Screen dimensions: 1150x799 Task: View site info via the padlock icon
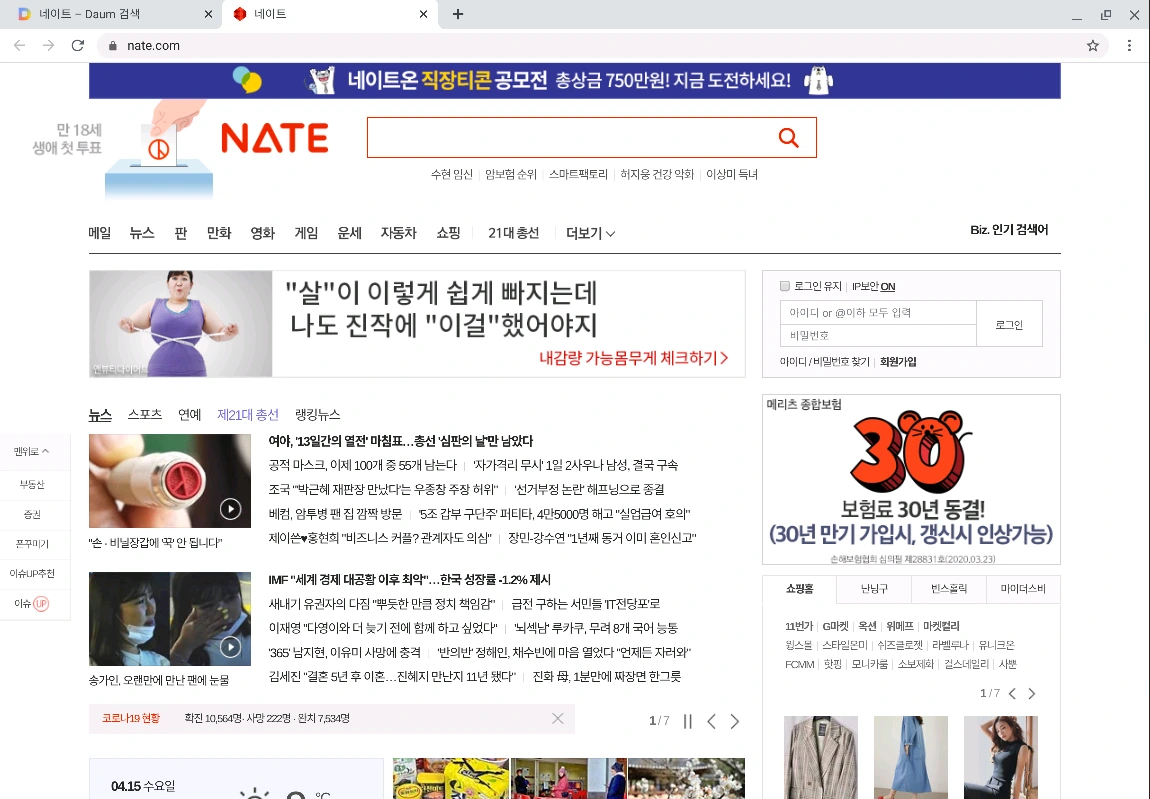click(x=112, y=45)
